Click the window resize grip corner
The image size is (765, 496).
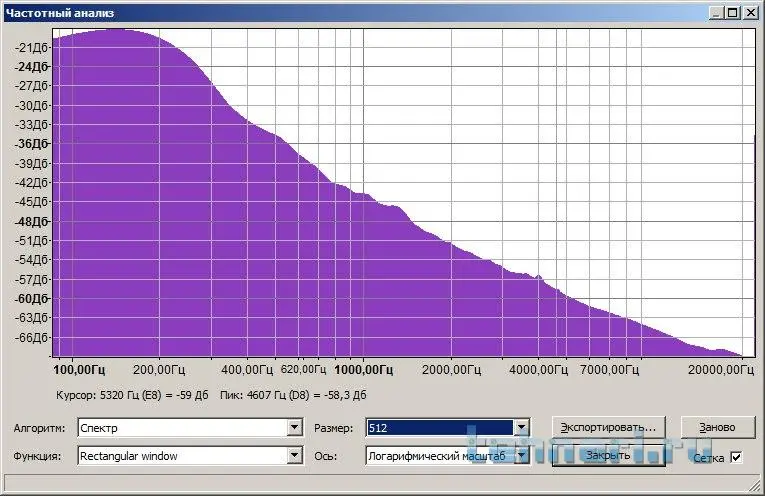[755, 485]
